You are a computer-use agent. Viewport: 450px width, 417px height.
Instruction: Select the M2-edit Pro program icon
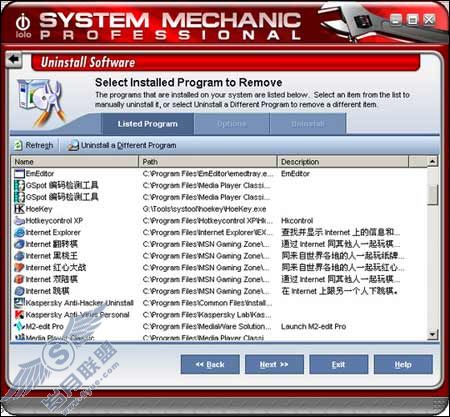(19, 326)
